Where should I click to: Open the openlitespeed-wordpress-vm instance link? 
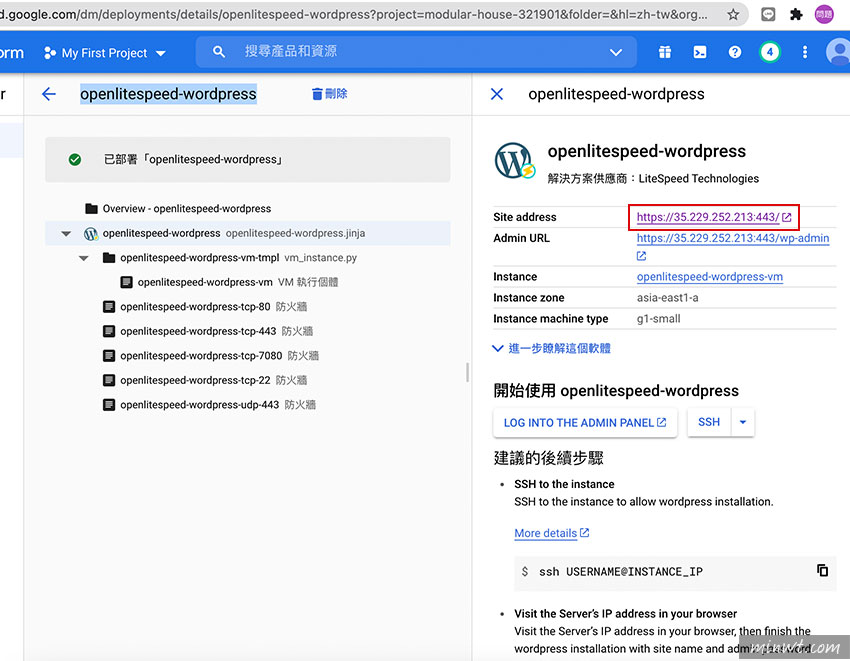point(710,277)
